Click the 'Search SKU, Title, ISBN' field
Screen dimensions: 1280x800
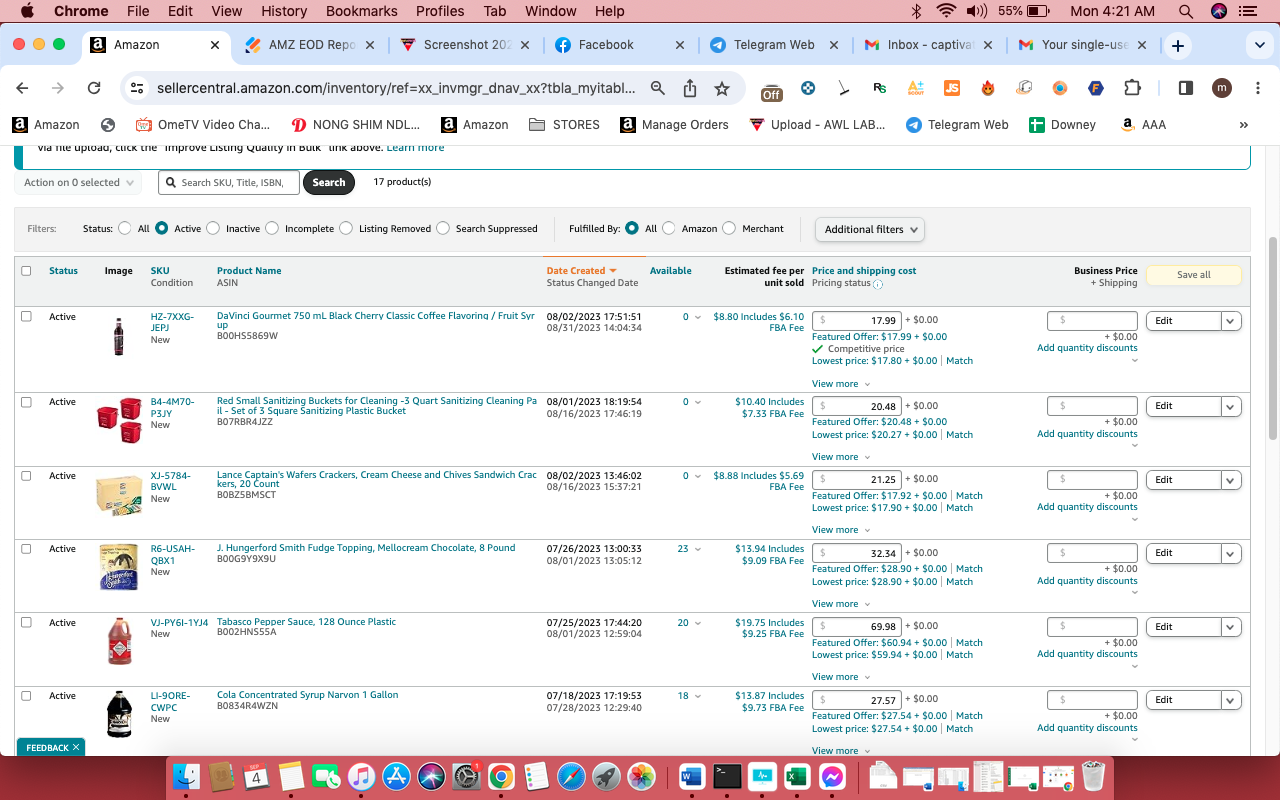coord(229,183)
